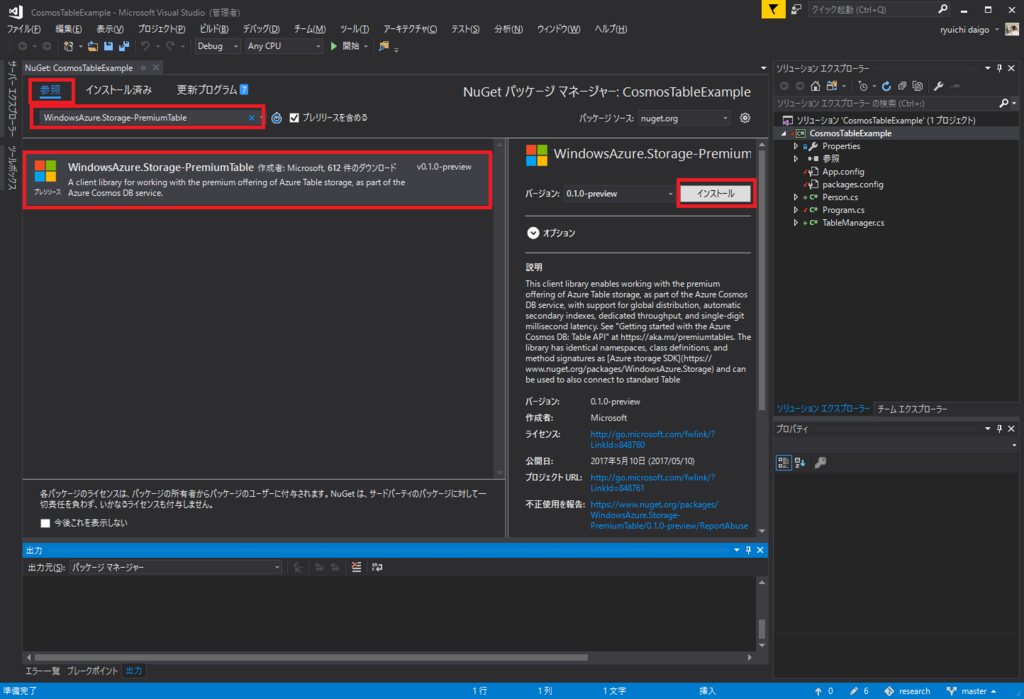Toggle the include prerelease checkbox
The image size is (1024, 699).
coord(295,118)
